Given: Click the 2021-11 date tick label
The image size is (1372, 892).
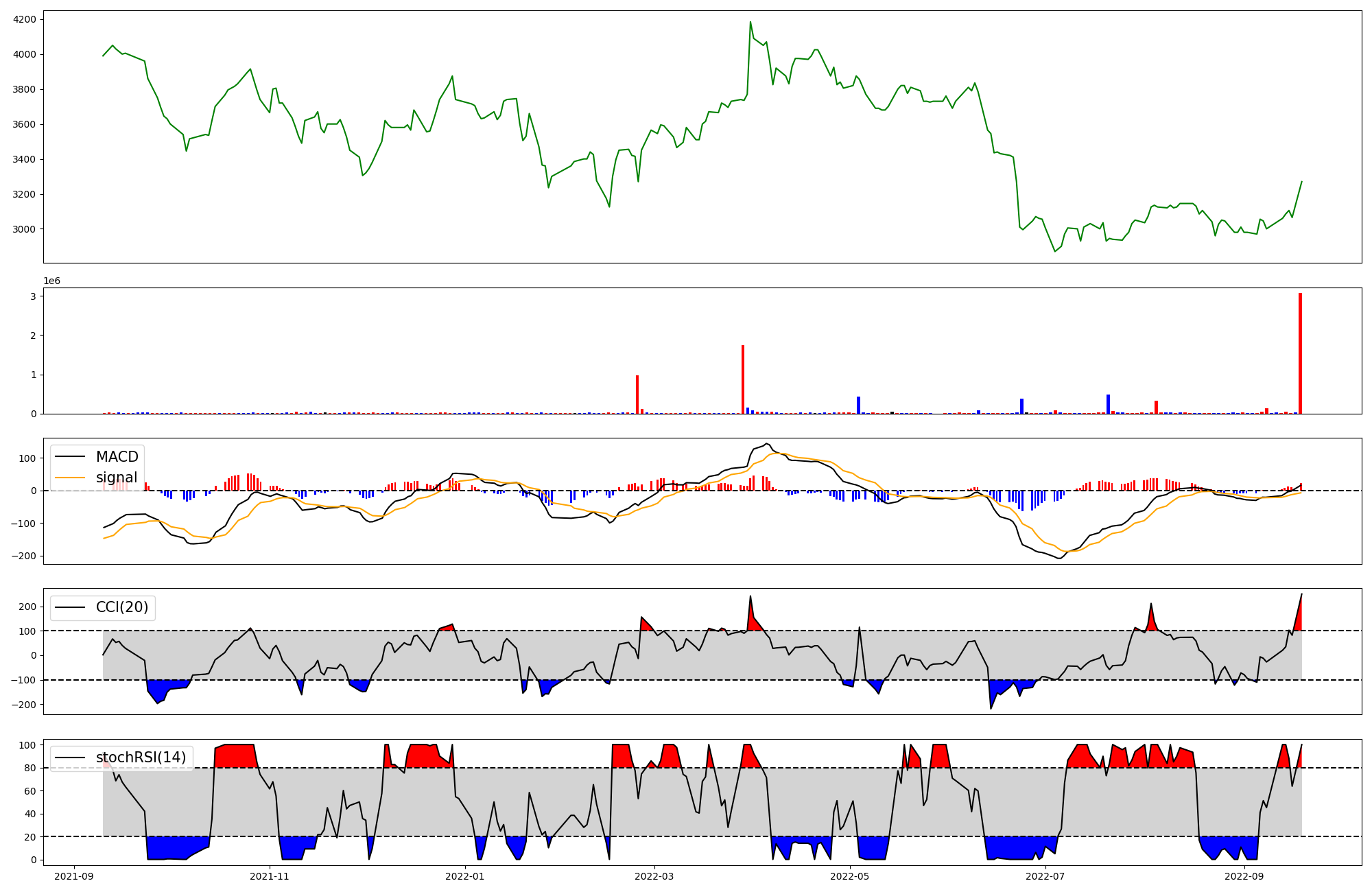Looking at the screenshot, I should coord(270,876).
